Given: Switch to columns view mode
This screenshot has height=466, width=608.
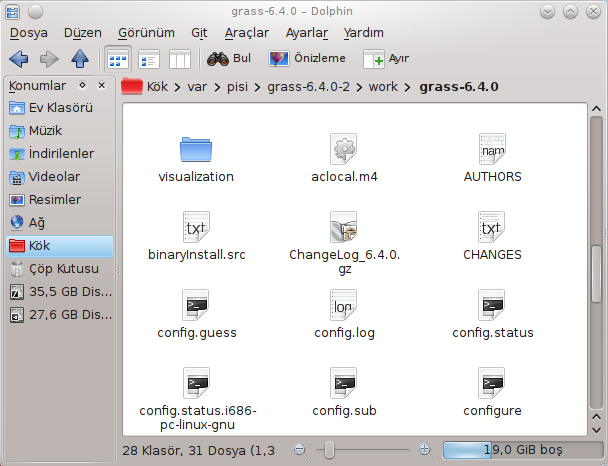Looking at the screenshot, I should (x=180, y=59).
